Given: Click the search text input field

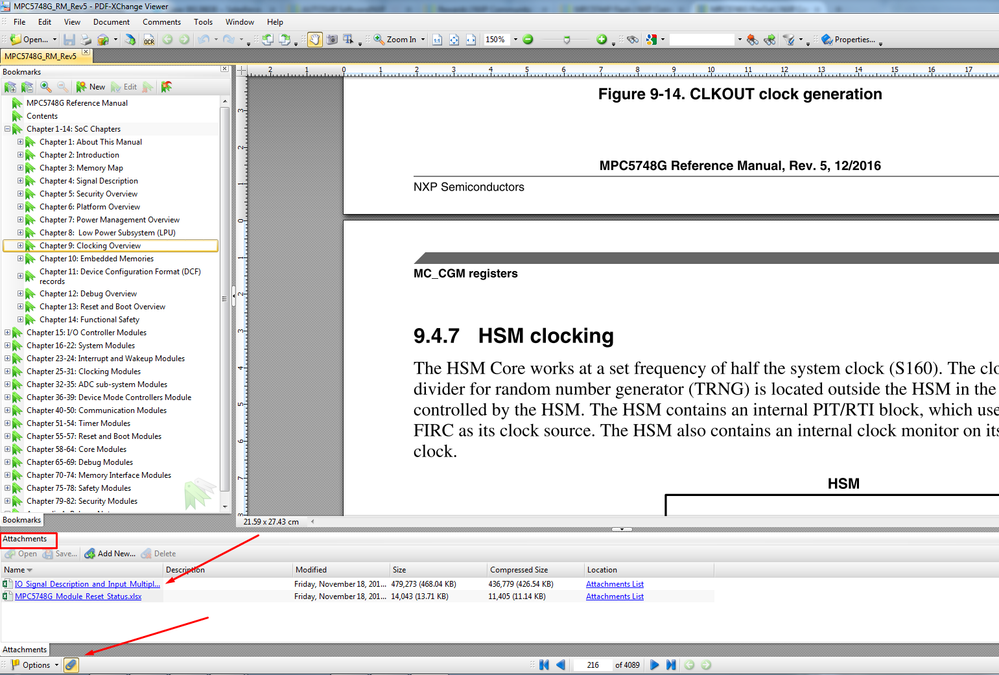Looking at the screenshot, I should pos(702,40).
